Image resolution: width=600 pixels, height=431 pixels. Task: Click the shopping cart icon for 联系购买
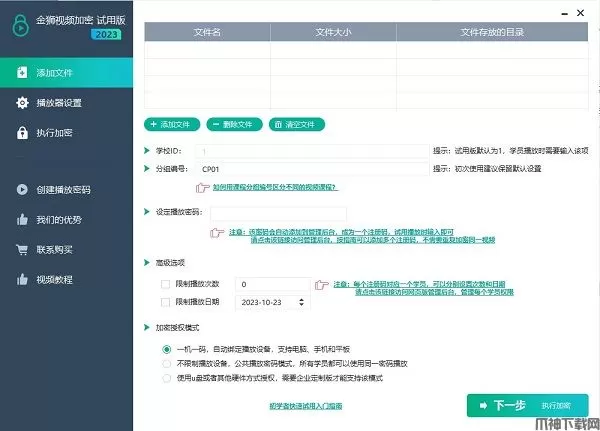tap(22, 250)
